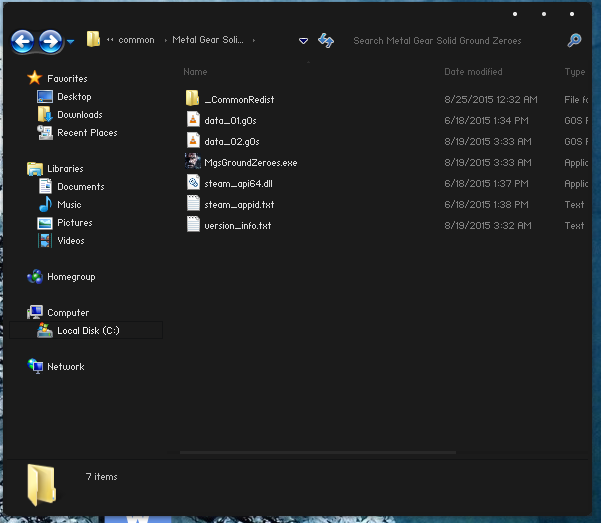Sort by Type column header
601x523 pixels.
(x=575, y=72)
